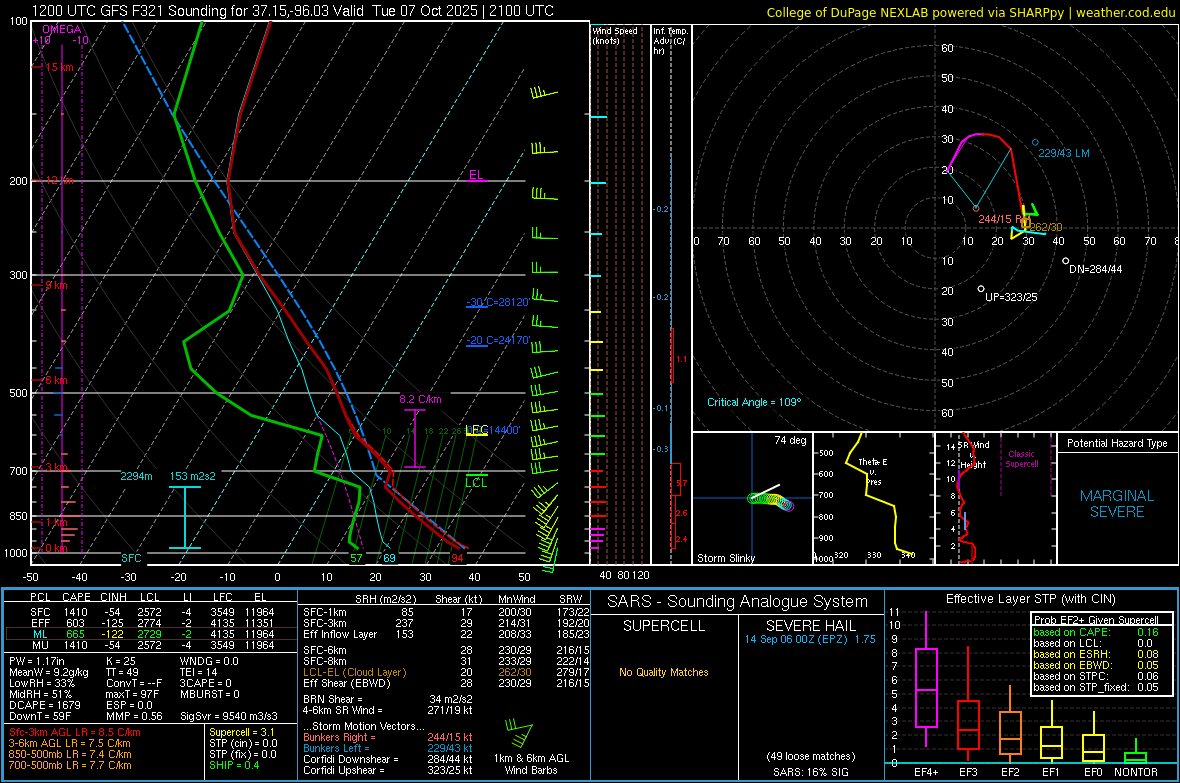Image resolution: width=1180 pixels, height=783 pixels.
Task: Click the '229/43 LM' hodograph label
Action: coord(1063,153)
